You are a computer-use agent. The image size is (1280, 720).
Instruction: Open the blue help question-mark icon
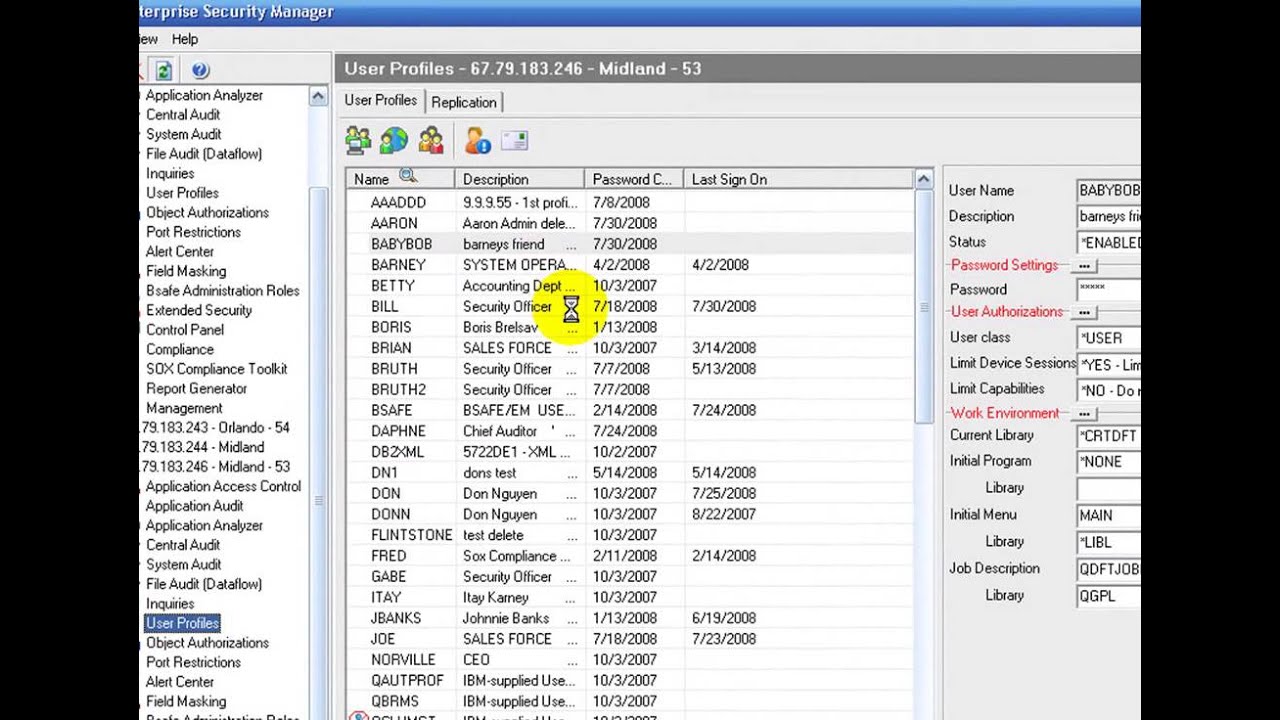click(x=199, y=69)
